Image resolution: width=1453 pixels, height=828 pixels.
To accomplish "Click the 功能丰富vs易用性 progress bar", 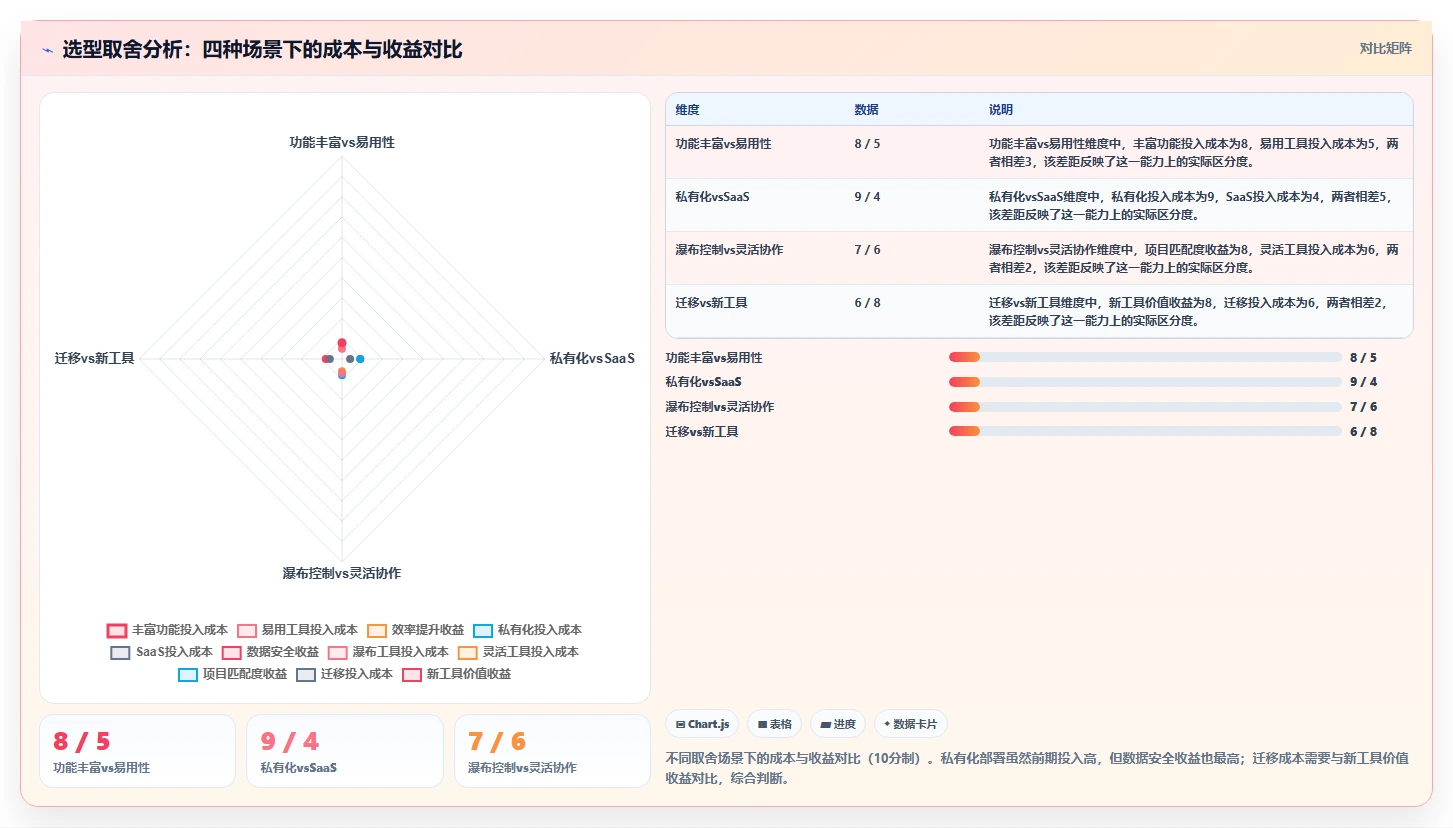I will click(x=1145, y=357).
